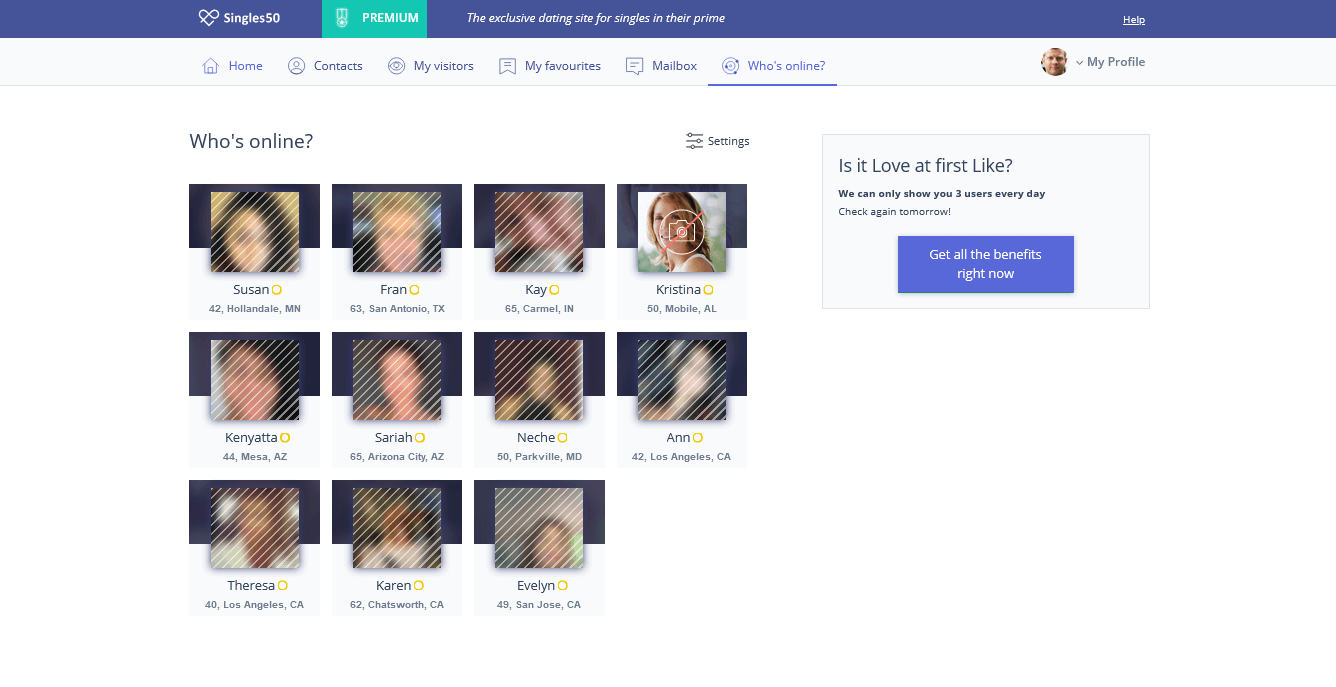1336x687 pixels.
Task: Open Evelyn's blurred profile photo
Action: (539, 528)
